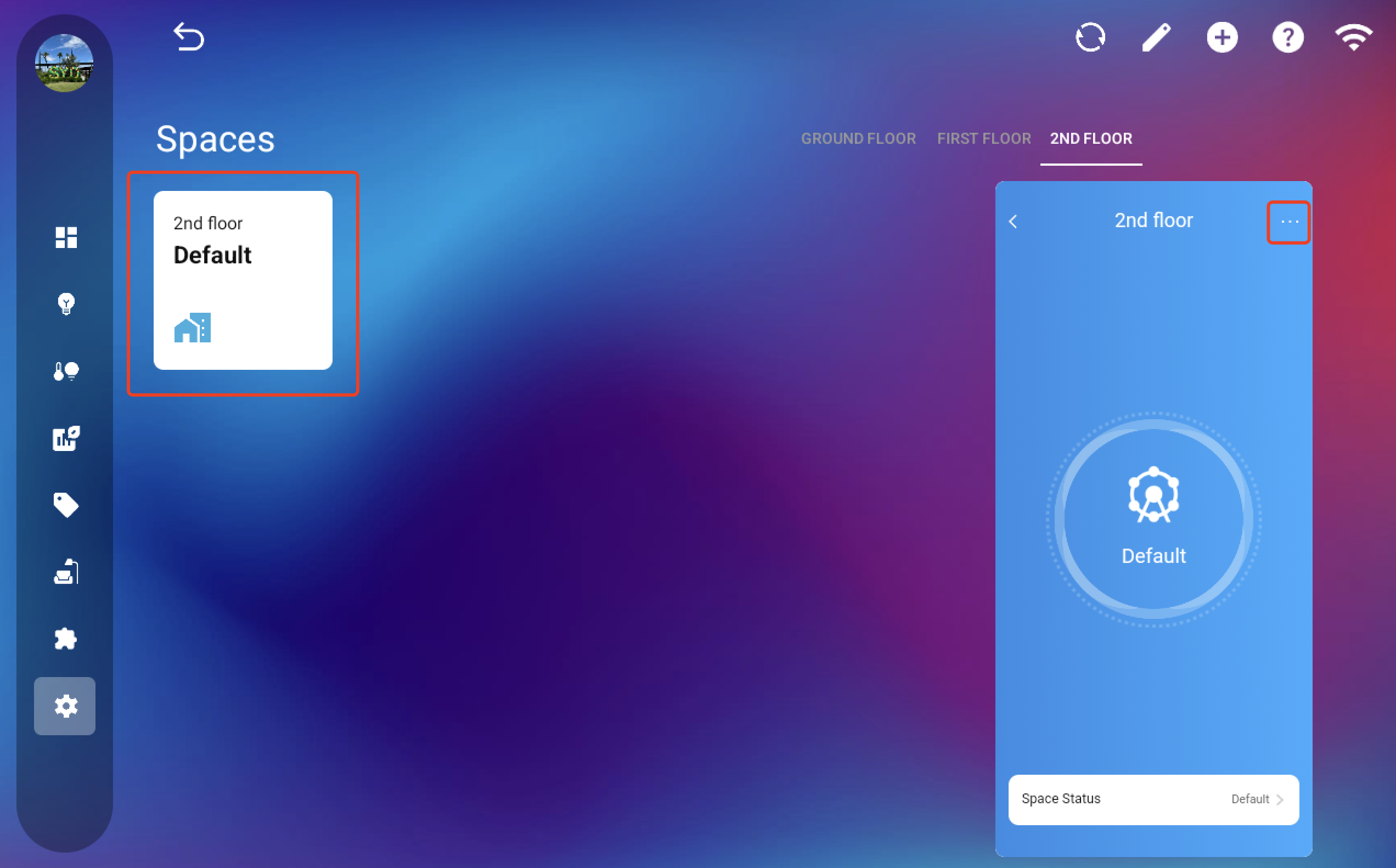The height and width of the screenshot is (868, 1396).
Task: Open the dashboard grid sidebar icon
Action: [65, 237]
